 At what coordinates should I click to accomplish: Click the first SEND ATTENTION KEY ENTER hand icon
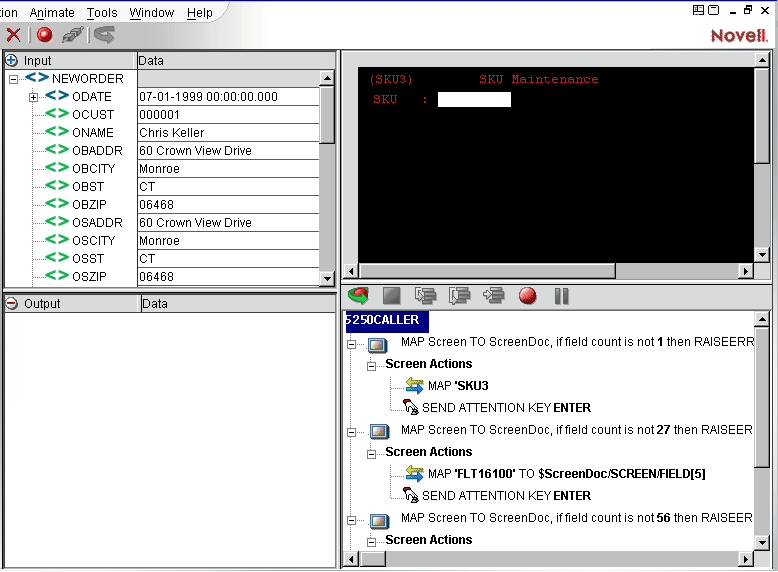[x=410, y=407]
